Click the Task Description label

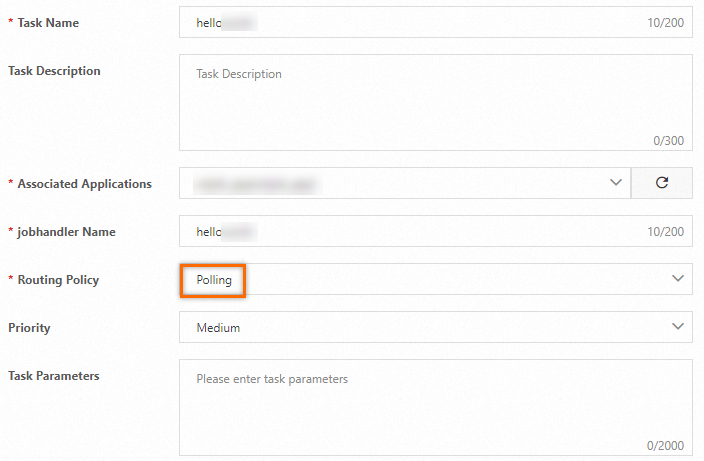54,71
